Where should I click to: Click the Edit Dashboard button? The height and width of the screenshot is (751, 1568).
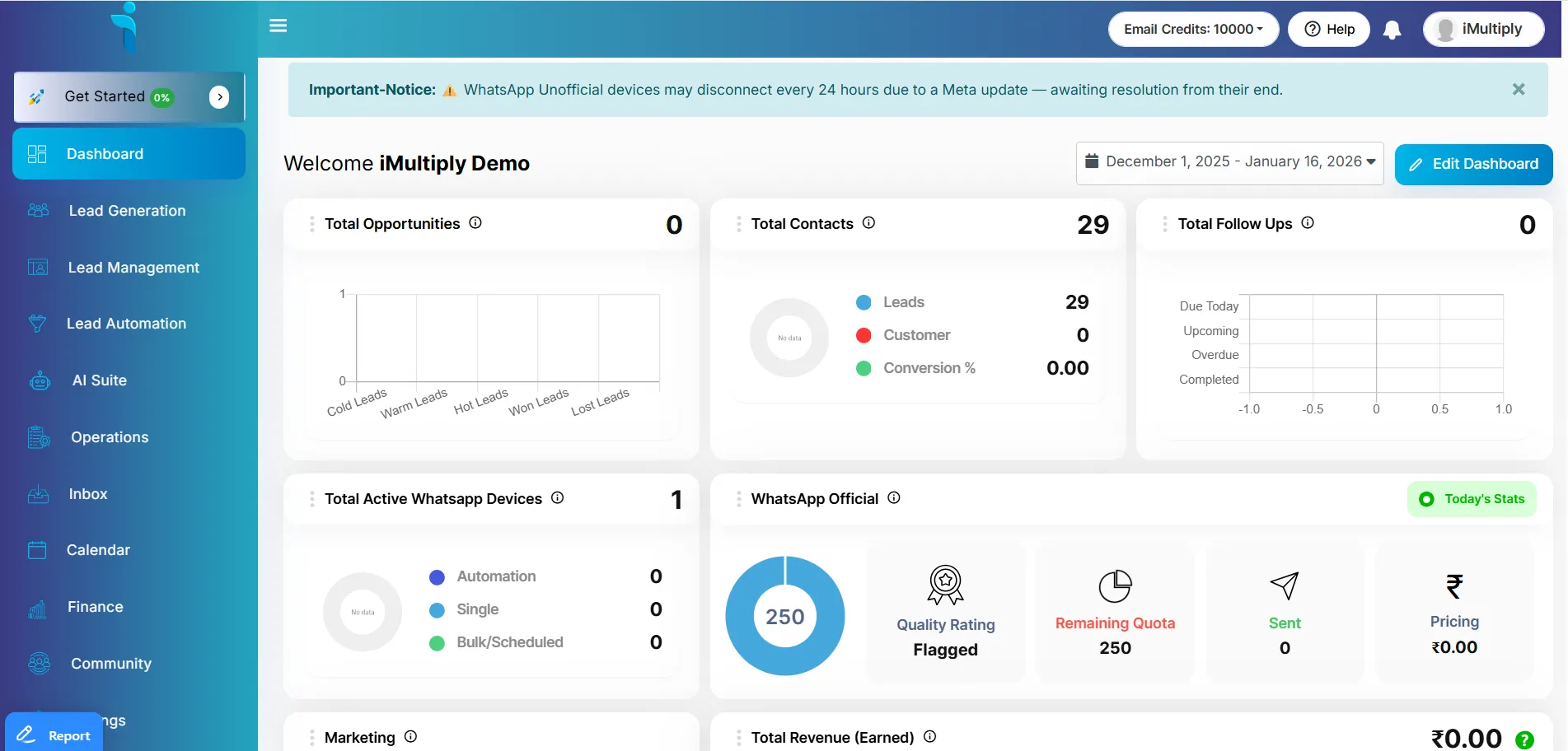pos(1473,164)
